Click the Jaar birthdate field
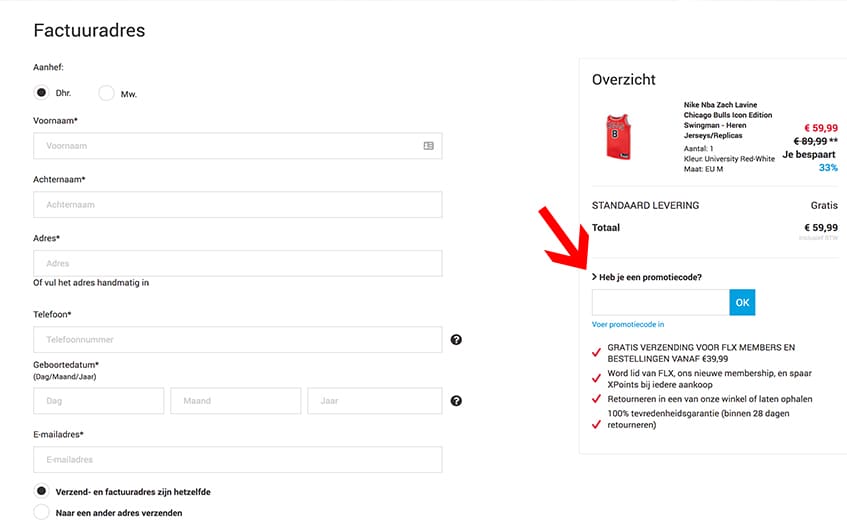 [374, 401]
